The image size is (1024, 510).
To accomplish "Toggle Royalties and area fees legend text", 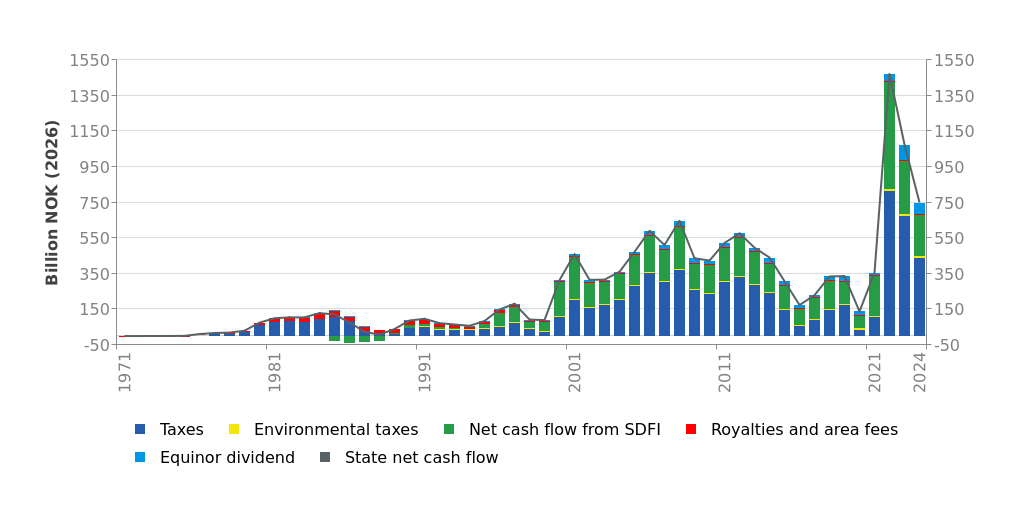I will tap(804, 430).
